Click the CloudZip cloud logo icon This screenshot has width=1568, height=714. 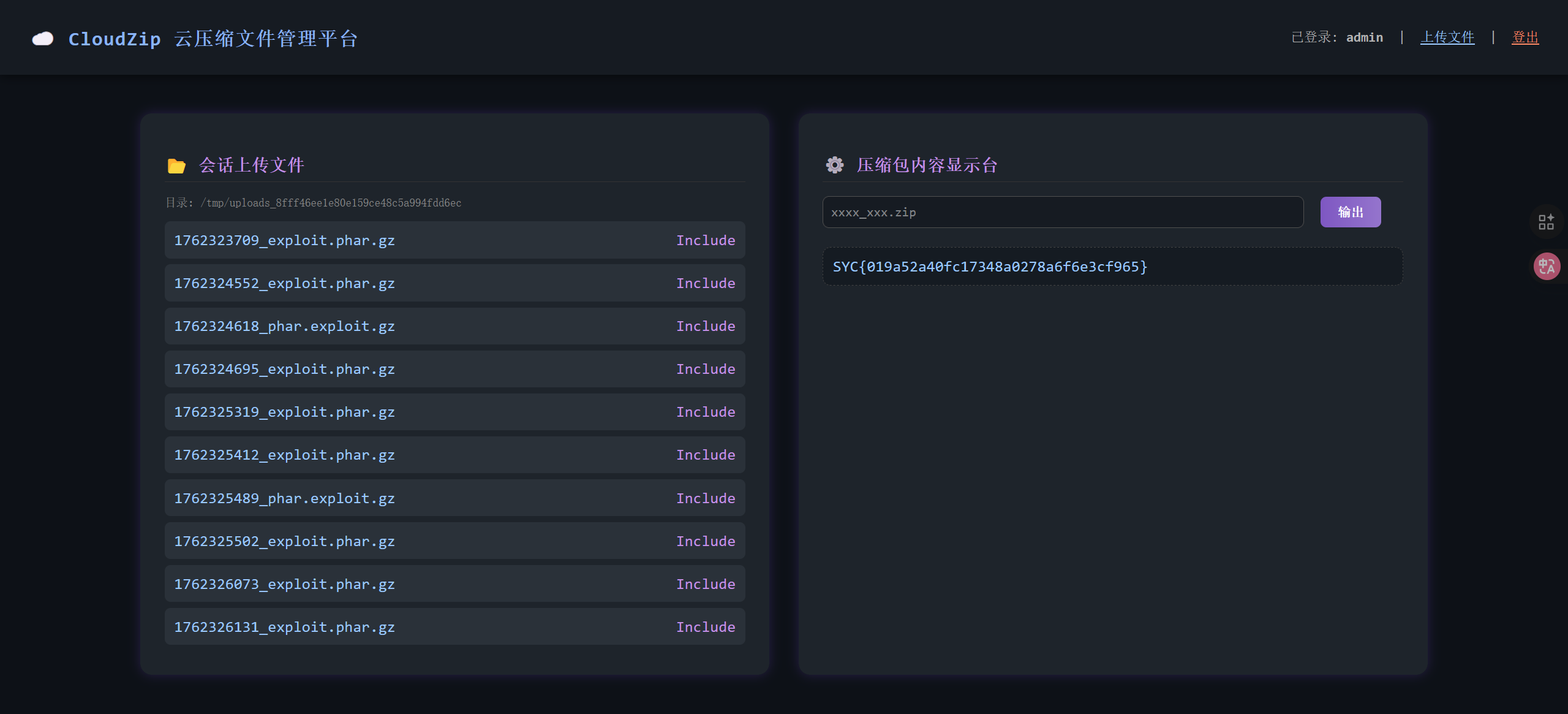click(x=43, y=39)
